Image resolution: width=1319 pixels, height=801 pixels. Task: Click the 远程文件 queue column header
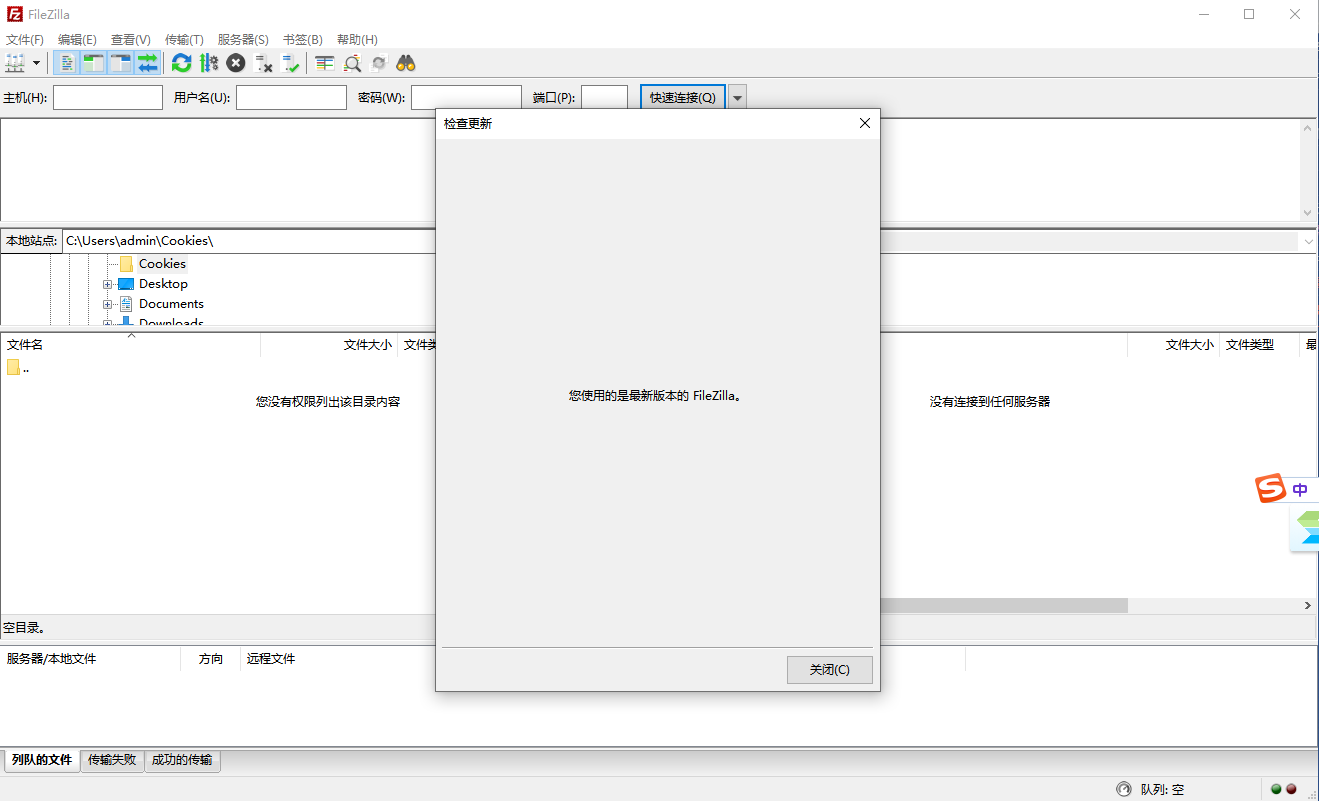click(271, 659)
